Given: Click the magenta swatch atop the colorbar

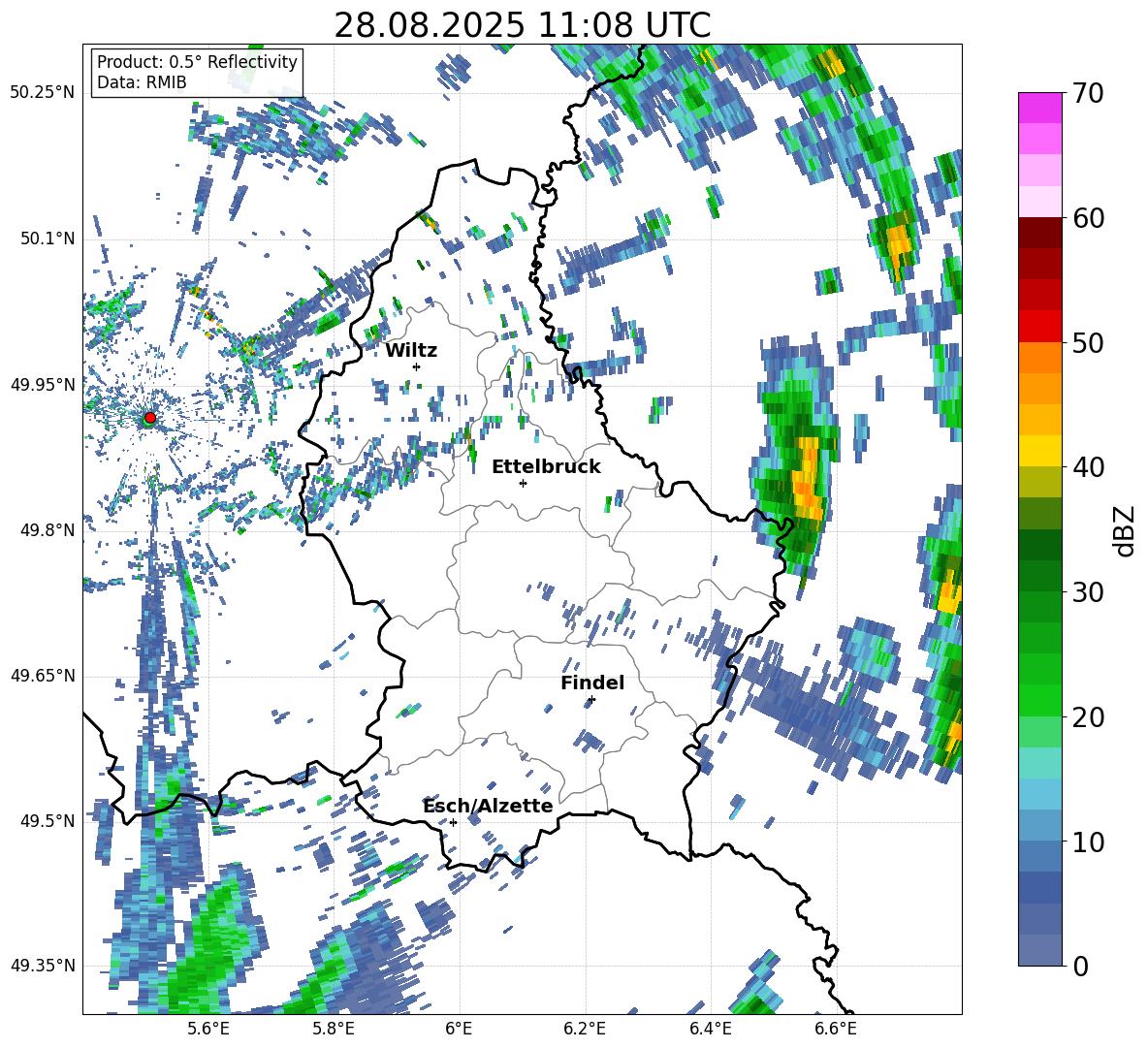Looking at the screenshot, I should [x=1039, y=108].
